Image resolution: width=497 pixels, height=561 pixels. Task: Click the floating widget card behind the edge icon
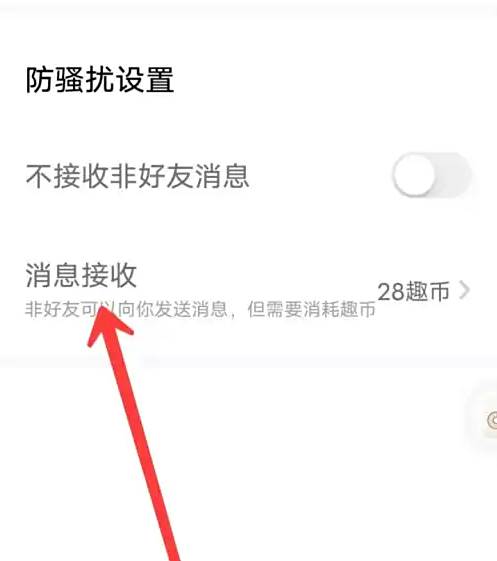coord(483,419)
